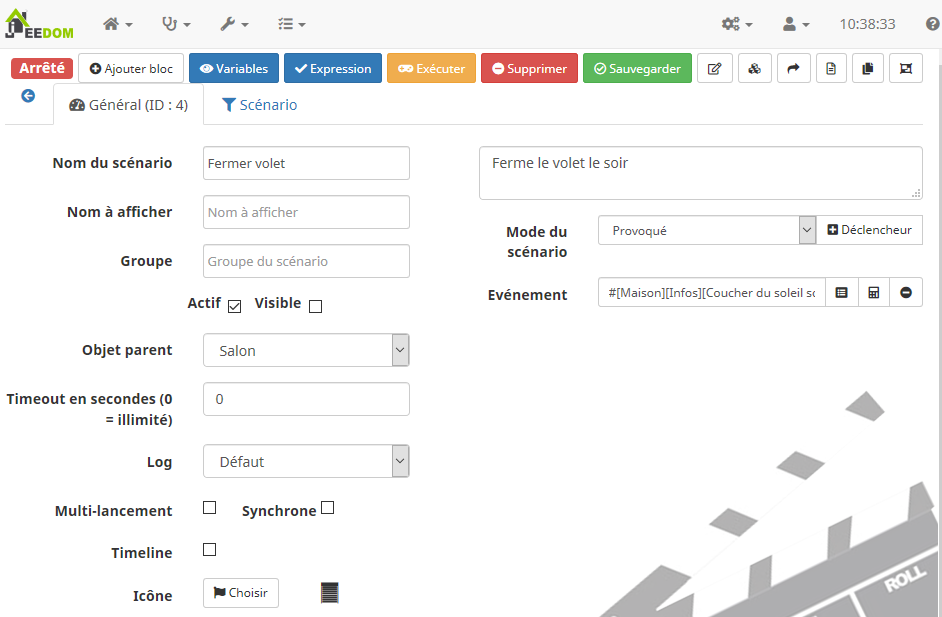
Task: Click the Ajouter bloc button
Action: tap(131, 68)
